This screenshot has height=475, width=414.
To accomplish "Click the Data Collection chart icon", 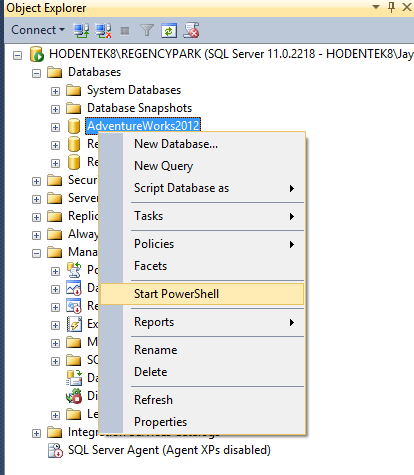I will pos(74,288).
